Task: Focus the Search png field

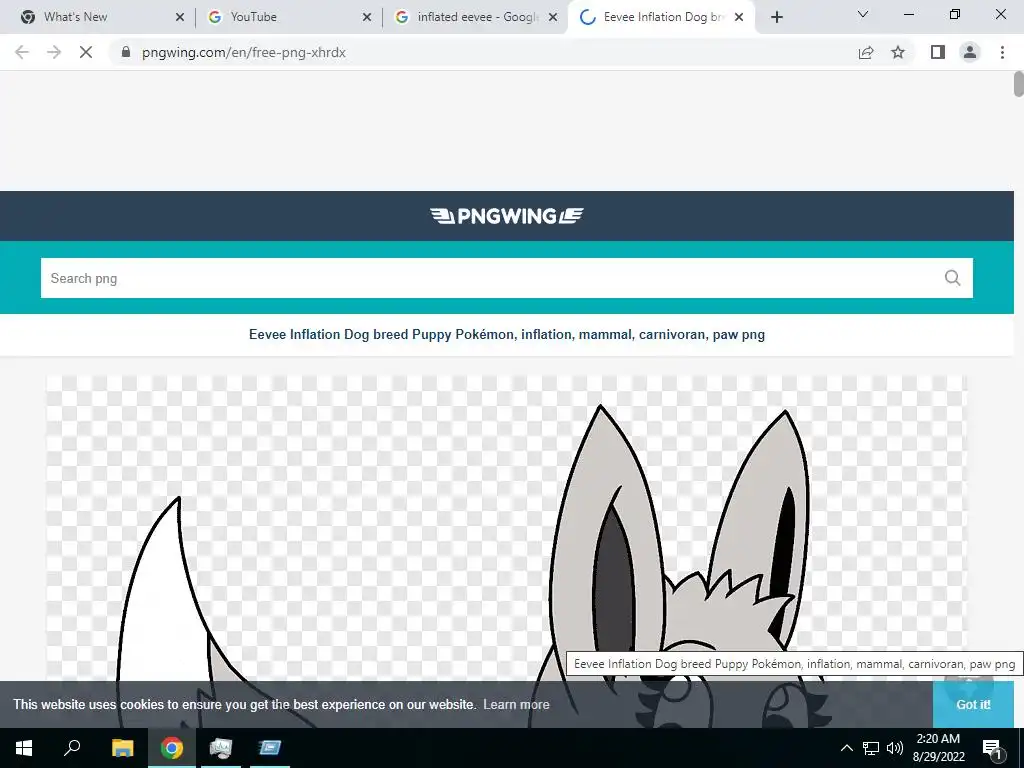Action: [507, 278]
